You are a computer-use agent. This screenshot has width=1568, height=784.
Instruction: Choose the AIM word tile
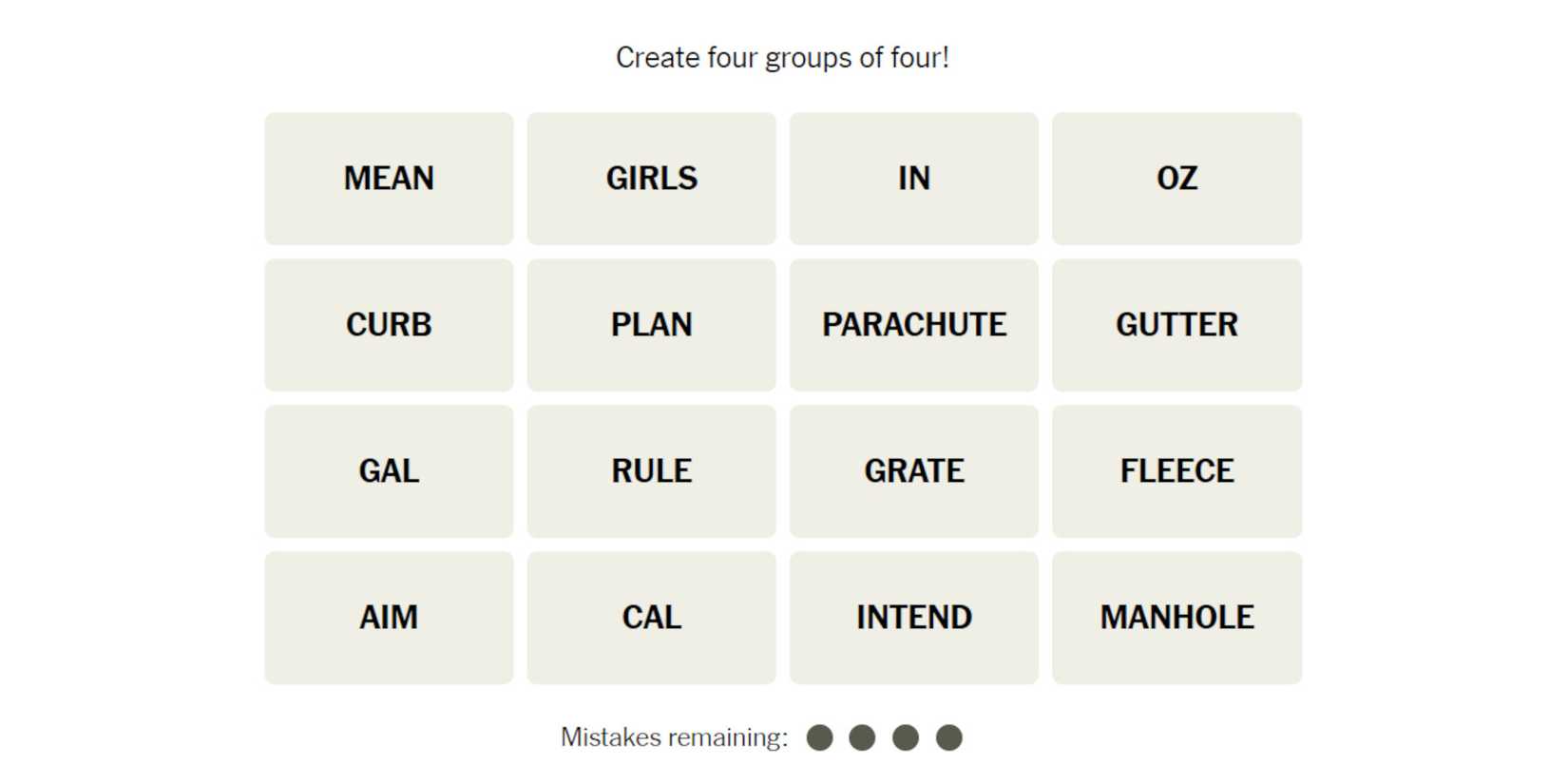[389, 618]
